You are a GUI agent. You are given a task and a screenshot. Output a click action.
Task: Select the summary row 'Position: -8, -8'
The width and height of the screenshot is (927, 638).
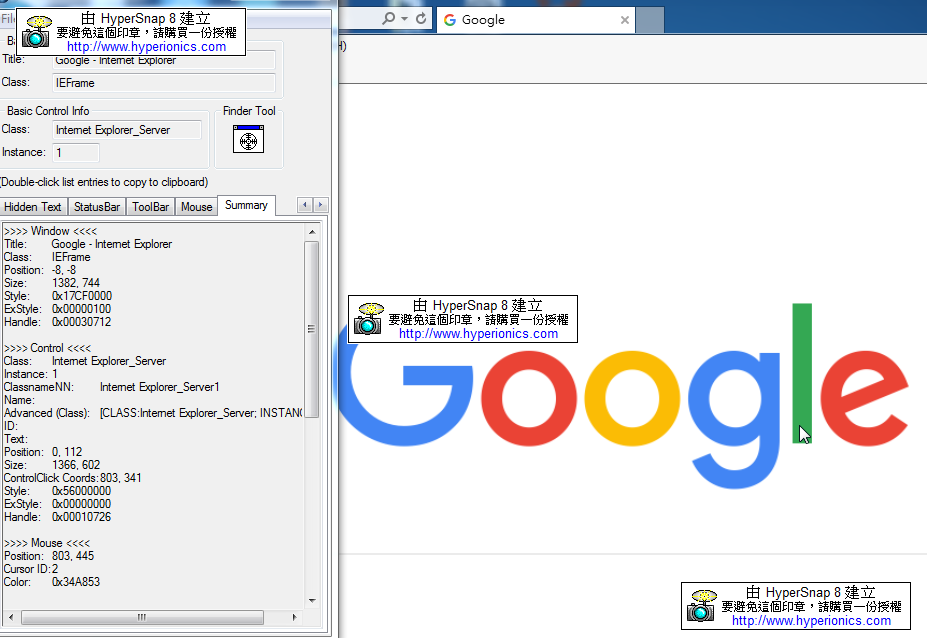coord(40,270)
